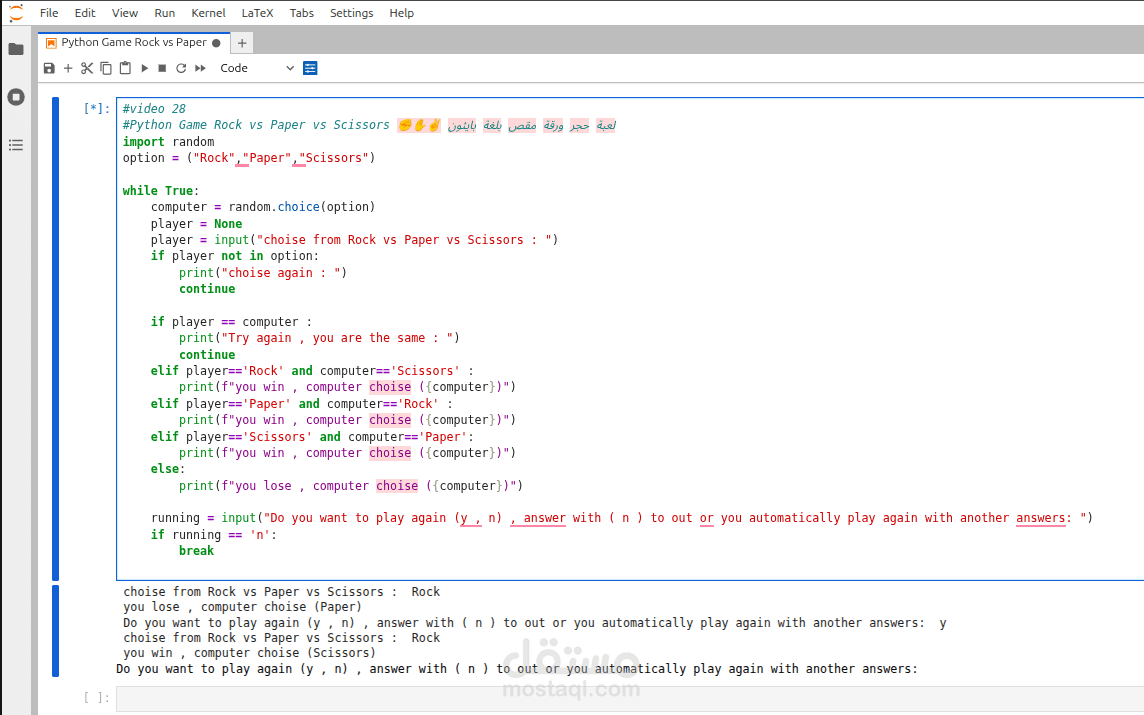Click the empty cell at the bottom
This screenshot has width=1144, height=715.
pos(630,698)
